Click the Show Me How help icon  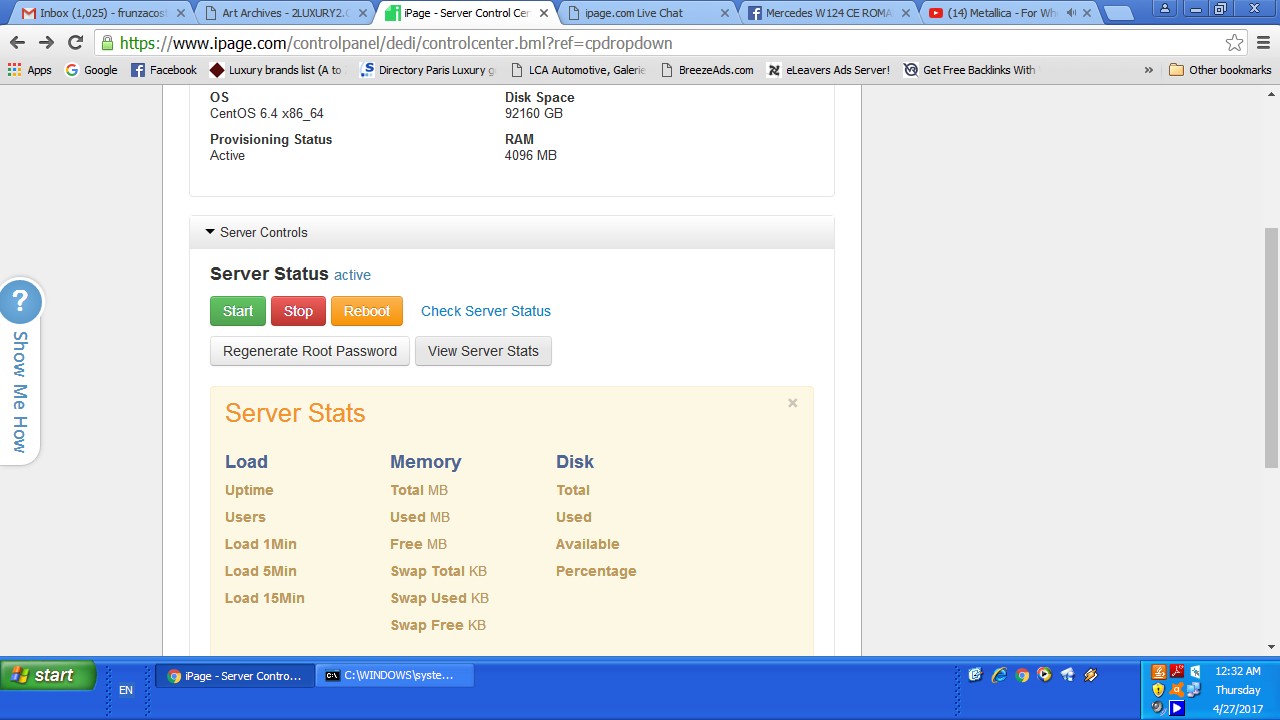pos(19,301)
